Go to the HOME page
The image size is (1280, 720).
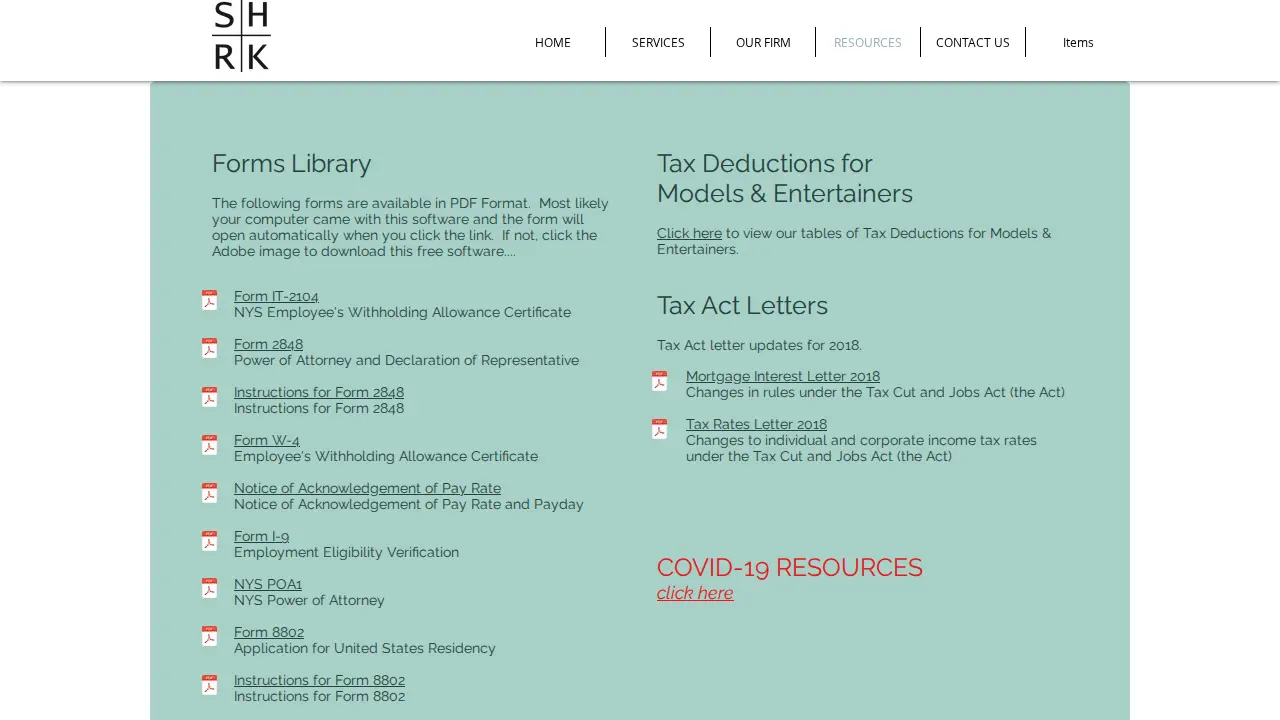pyautogui.click(x=553, y=42)
